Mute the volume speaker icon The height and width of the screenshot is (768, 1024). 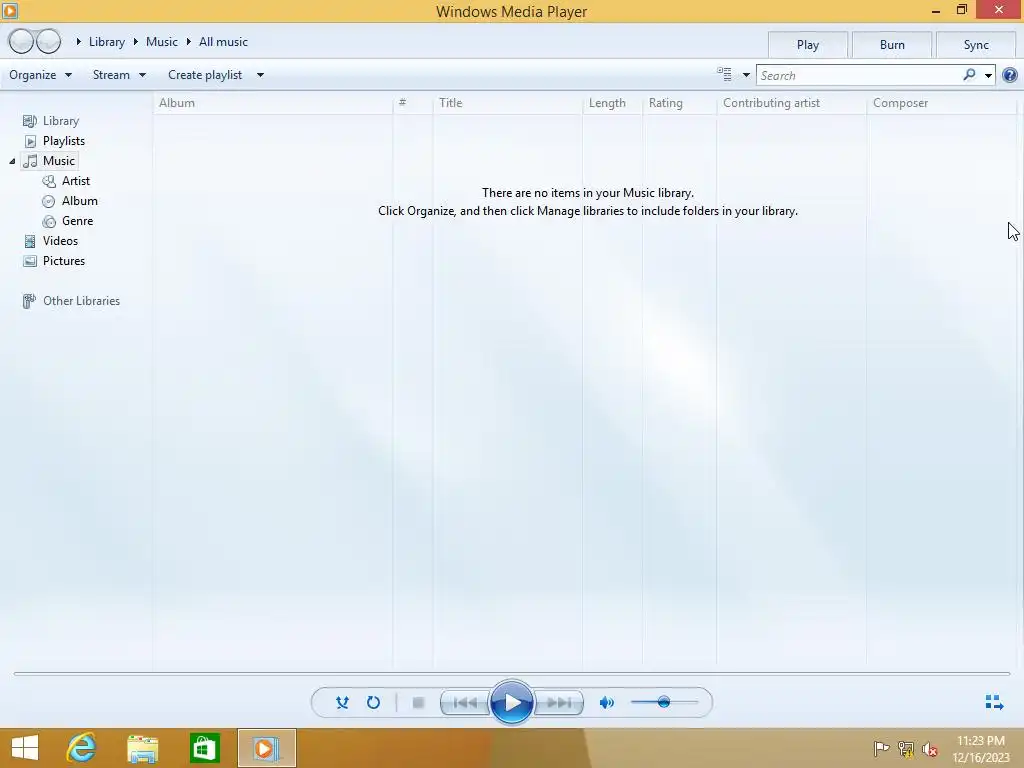607,703
